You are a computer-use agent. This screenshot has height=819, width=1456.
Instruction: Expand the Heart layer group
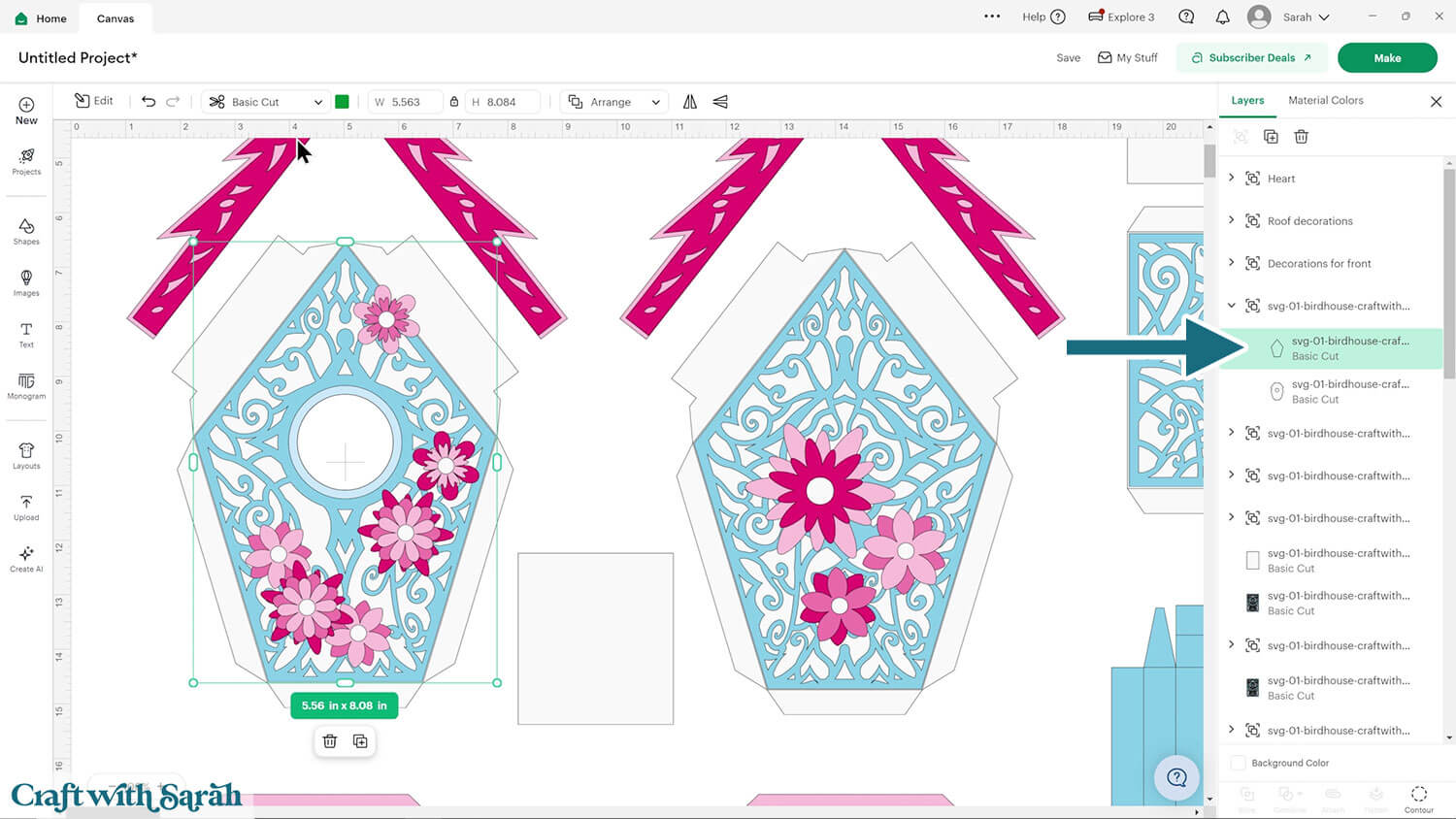point(1232,178)
